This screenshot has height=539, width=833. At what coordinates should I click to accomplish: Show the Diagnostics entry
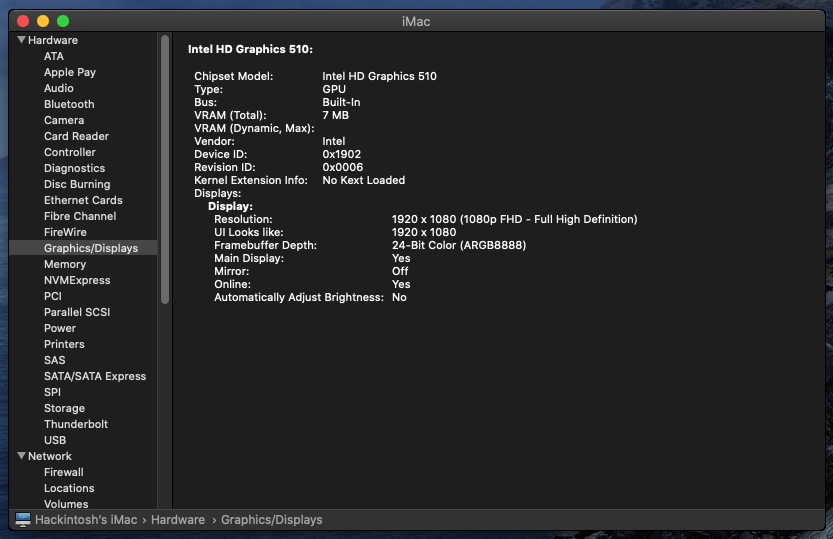point(74,168)
